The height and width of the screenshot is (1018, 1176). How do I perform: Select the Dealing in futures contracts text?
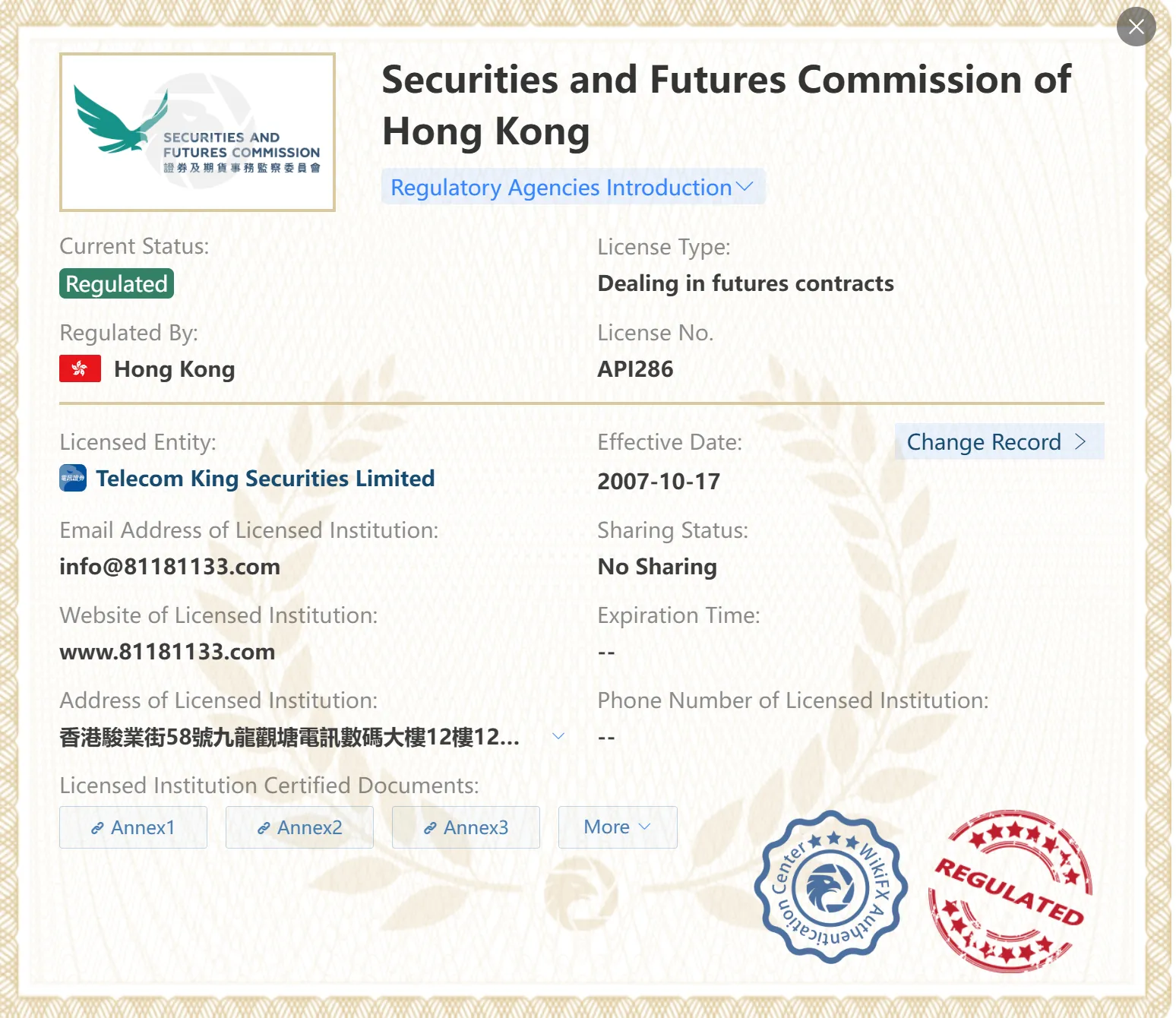pyautogui.click(x=745, y=283)
